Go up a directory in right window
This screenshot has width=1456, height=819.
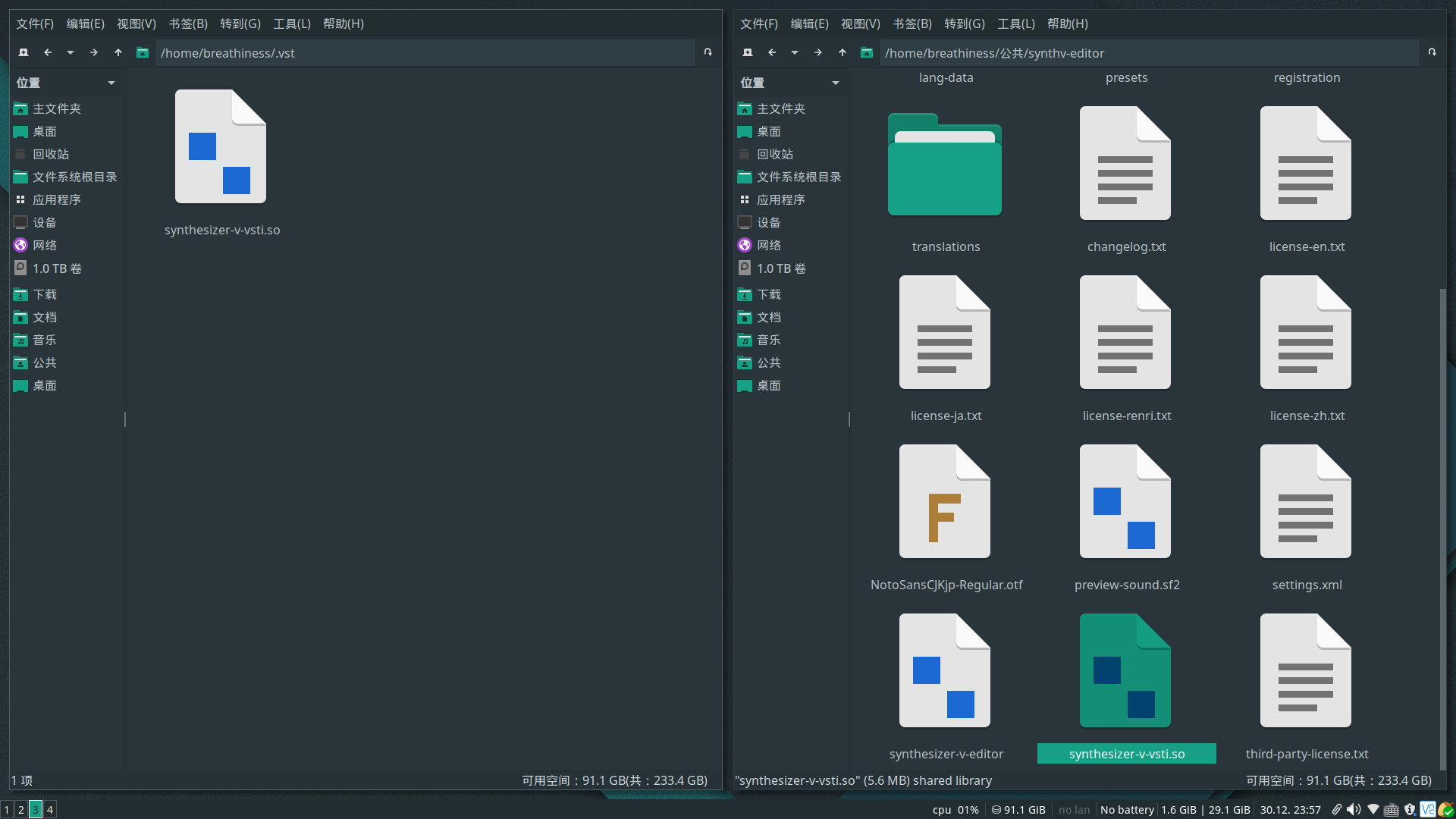[843, 52]
